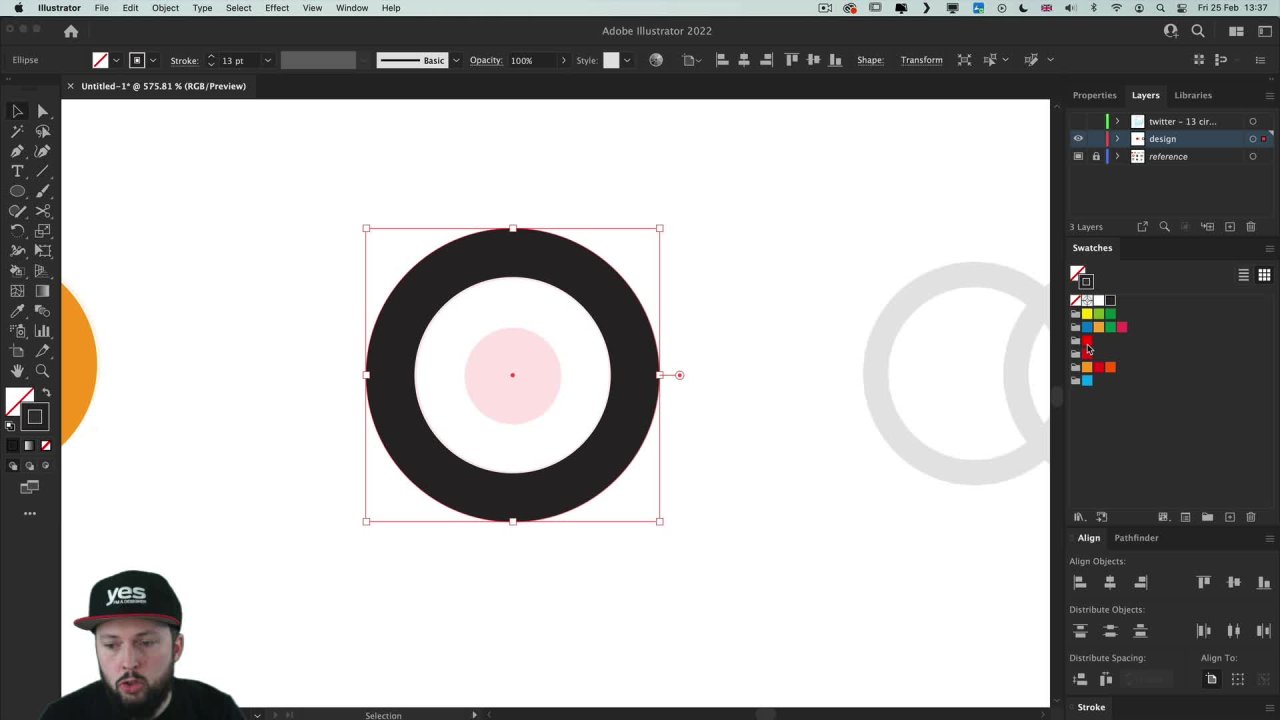1280x720 pixels.
Task: Choose the Hand tool
Action: pyautogui.click(x=17, y=371)
